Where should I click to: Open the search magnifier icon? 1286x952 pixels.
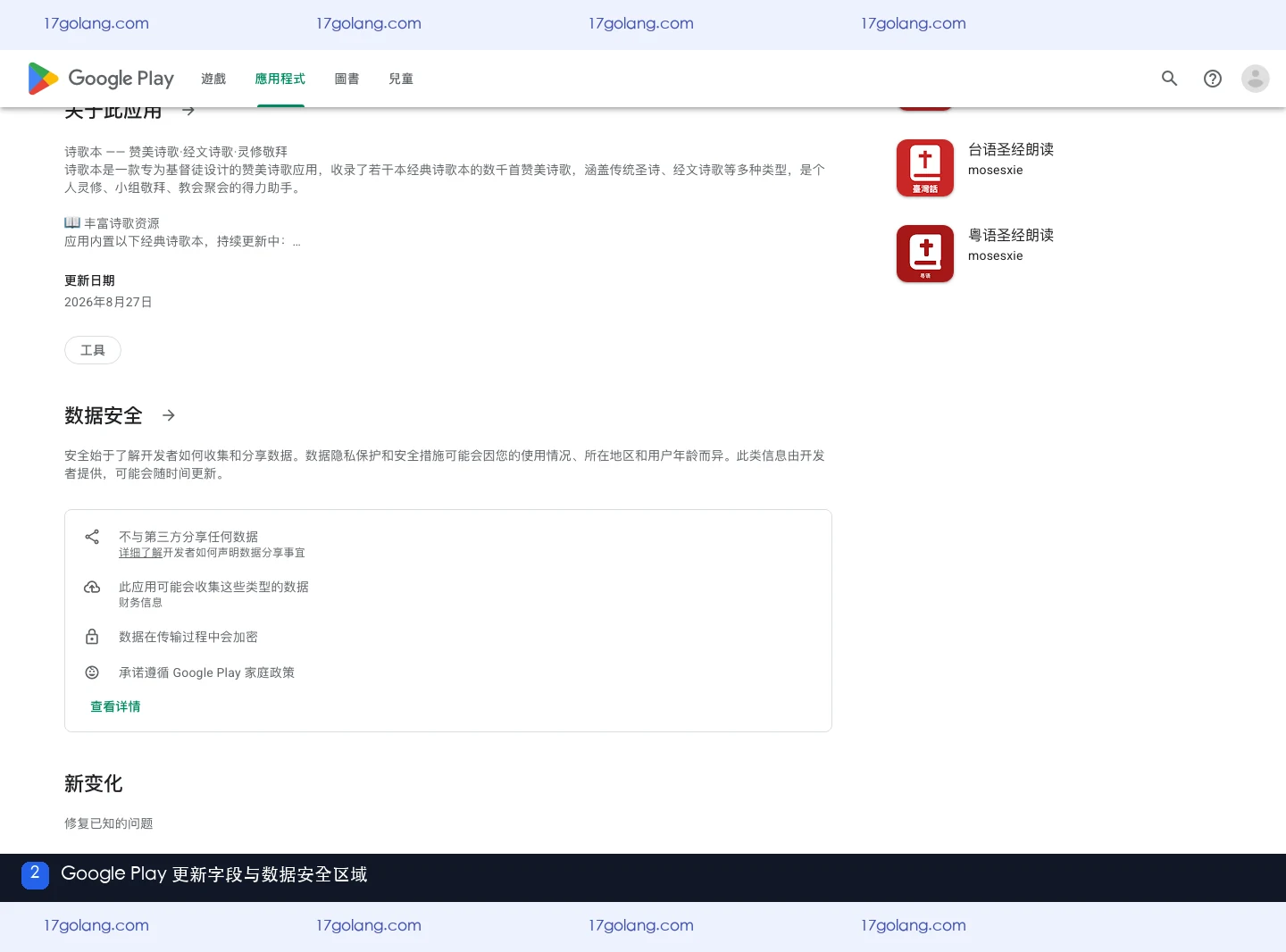(x=1169, y=79)
